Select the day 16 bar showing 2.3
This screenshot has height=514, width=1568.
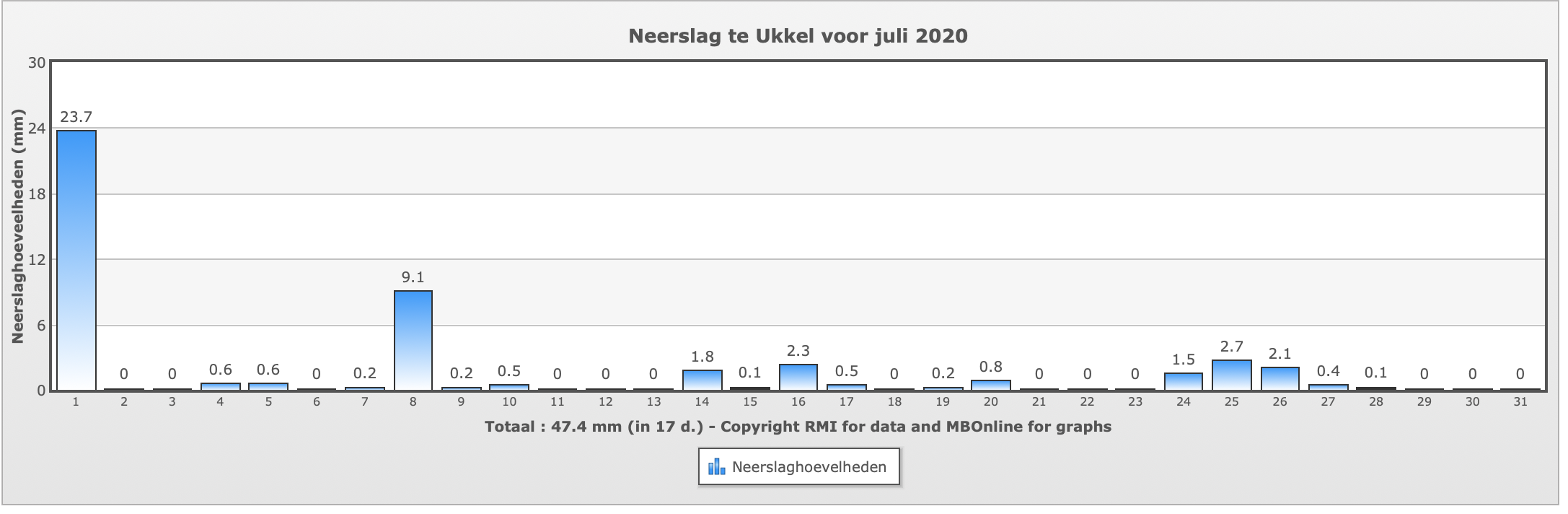click(798, 377)
